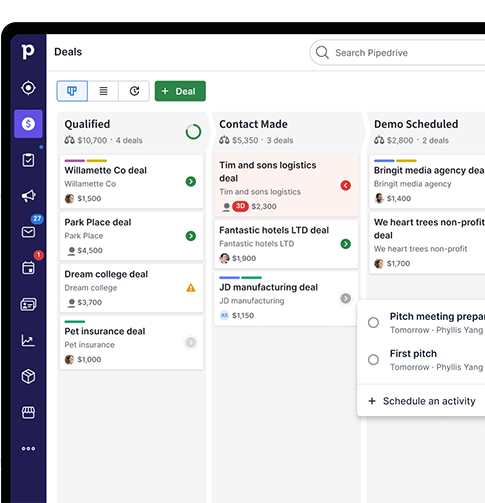Open the Pet insurance deal card title
The width and height of the screenshot is (485, 503).
click(105, 331)
